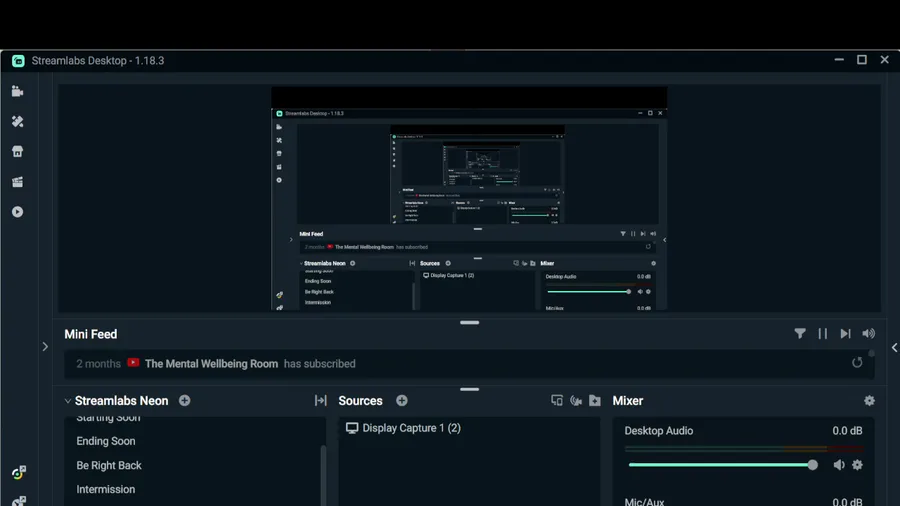
Task: Click the Display Capture monitor icon
Action: click(x=352, y=428)
